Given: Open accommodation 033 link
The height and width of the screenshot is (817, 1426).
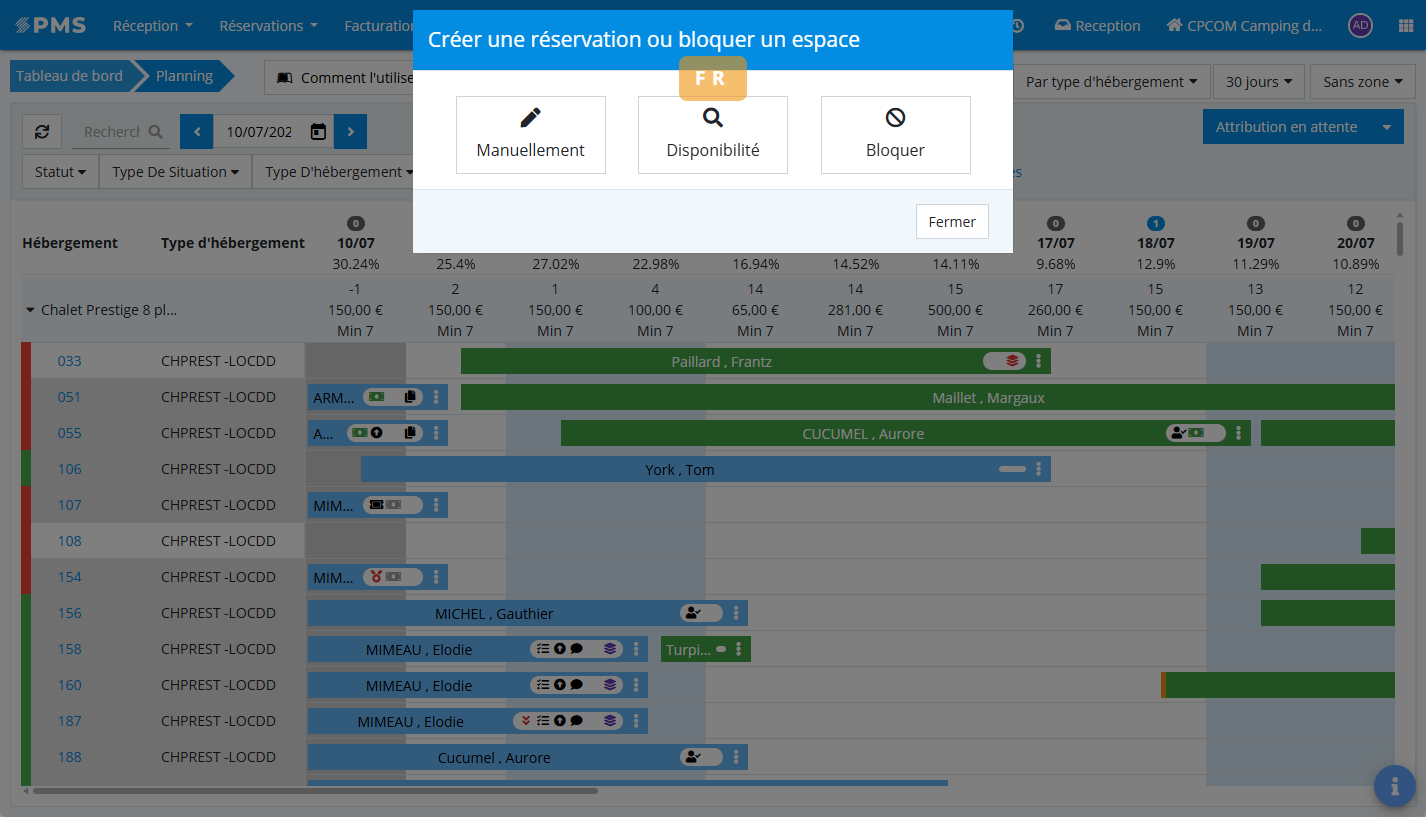Looking at the screenshot, I should click(69, 361).
